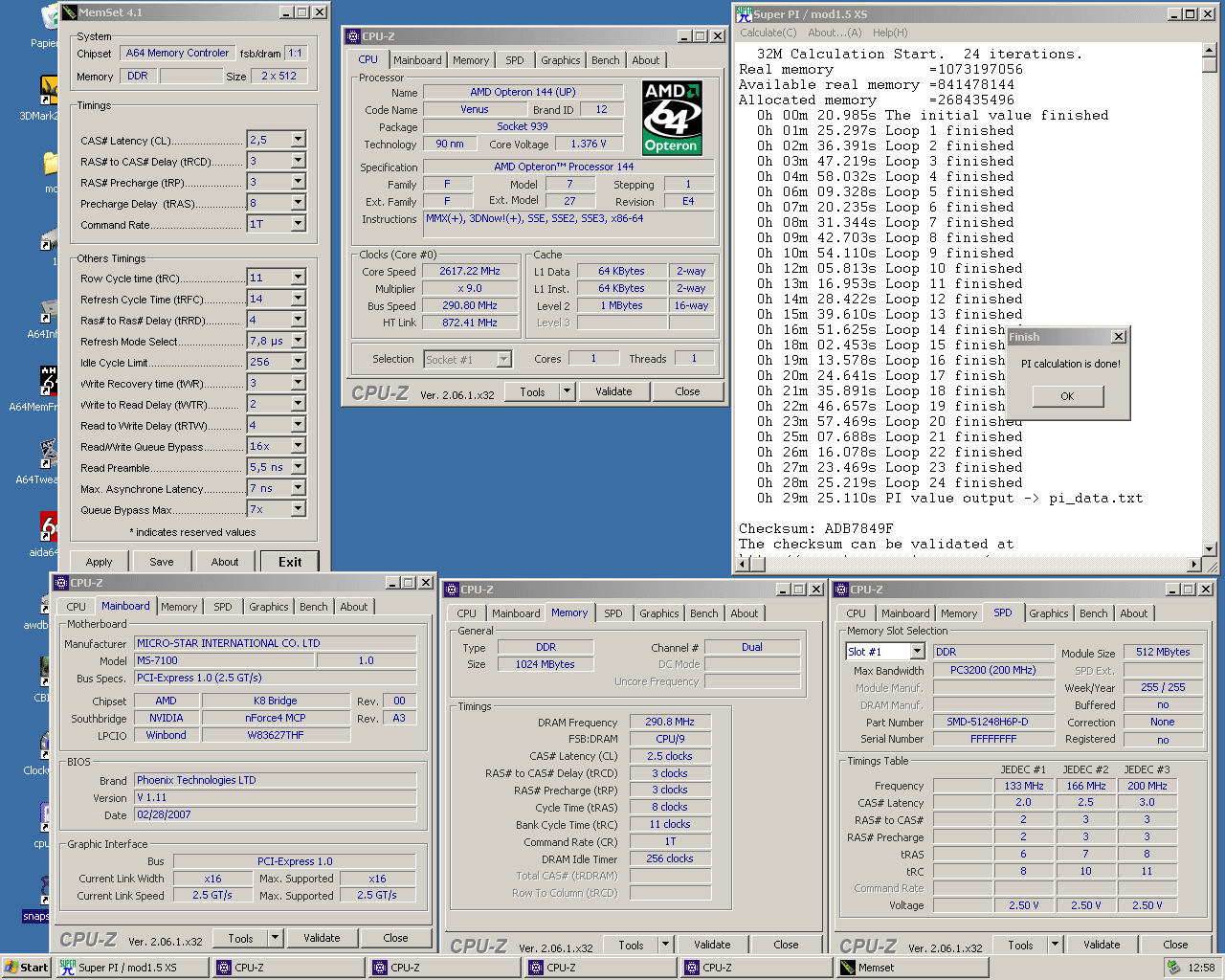Viewport: 1225px width, 980px height.
Task: Click Finish dialog close X button
Action: (x=1118, y=337)
